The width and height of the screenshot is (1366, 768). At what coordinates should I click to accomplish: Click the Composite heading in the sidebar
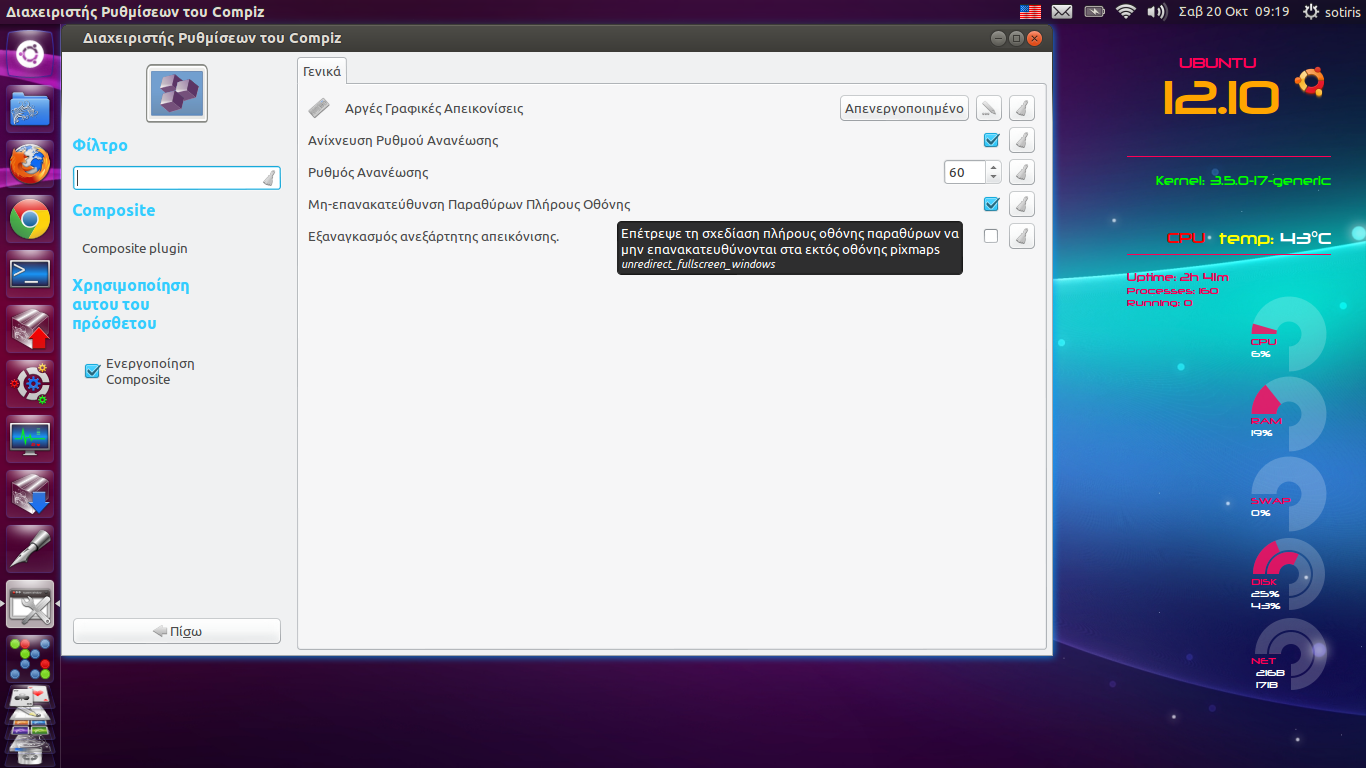pos(114,210)
